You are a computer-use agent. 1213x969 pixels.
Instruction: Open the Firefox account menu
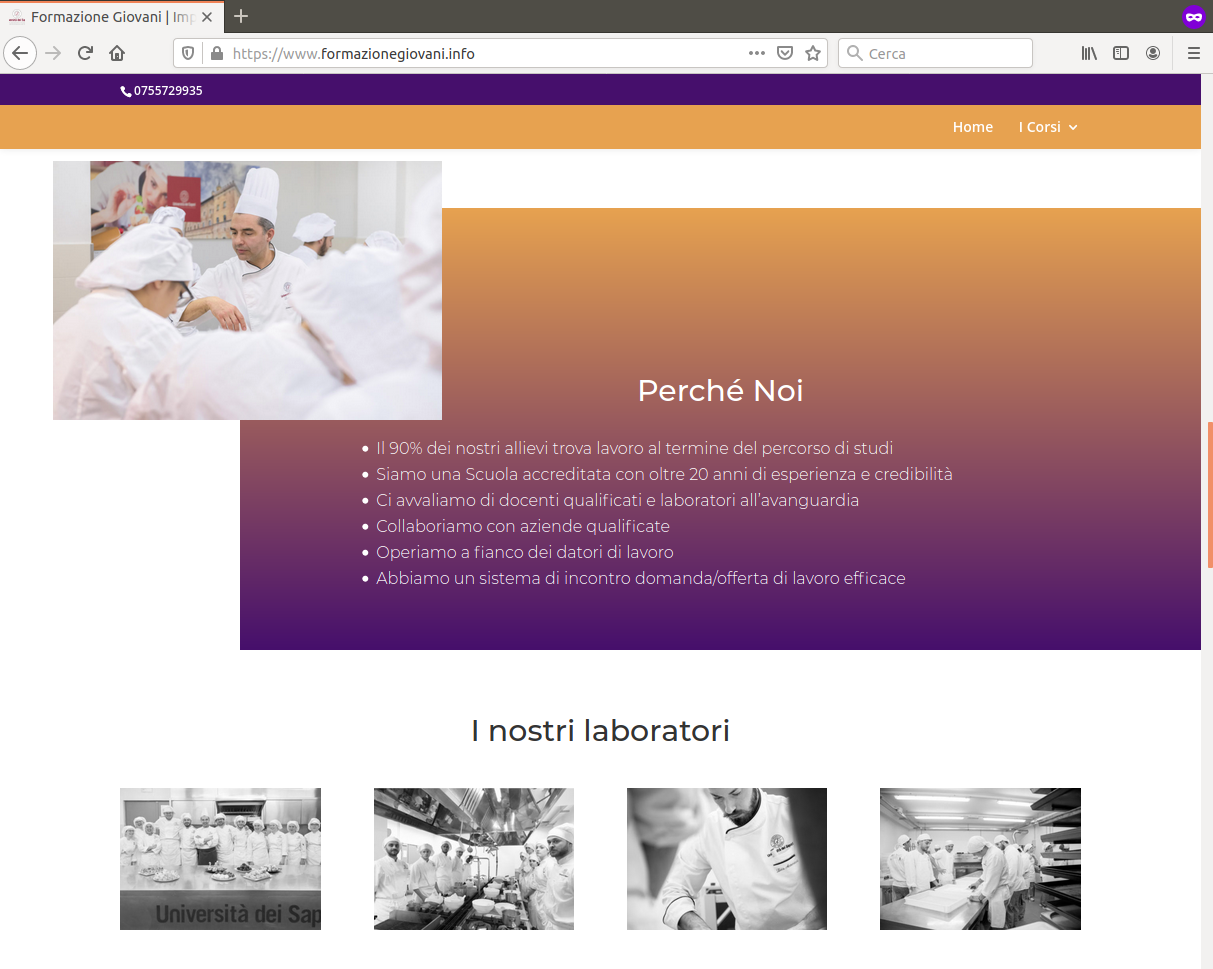tap(1153, 53)
